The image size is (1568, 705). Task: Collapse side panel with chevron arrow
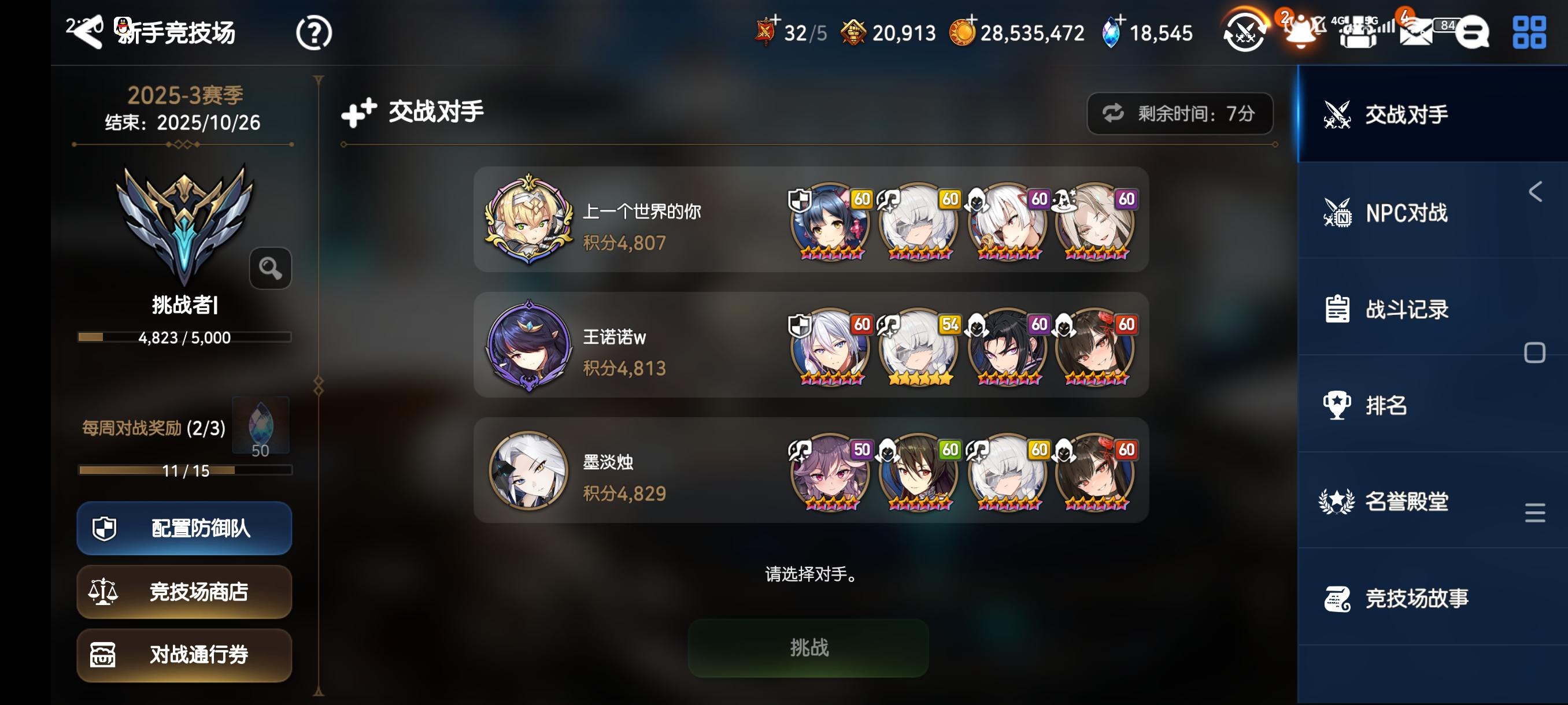tap(1535, 192)
